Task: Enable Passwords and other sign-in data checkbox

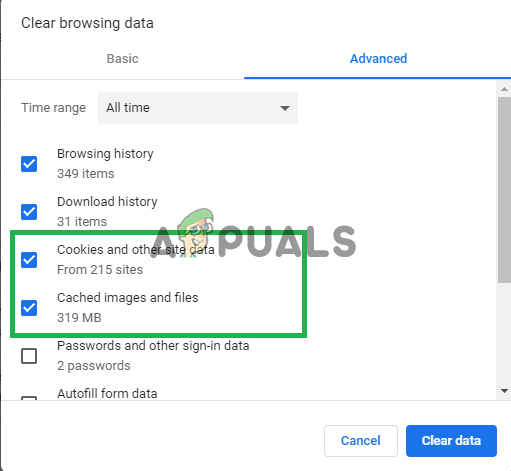Action: tap(29, 356)
